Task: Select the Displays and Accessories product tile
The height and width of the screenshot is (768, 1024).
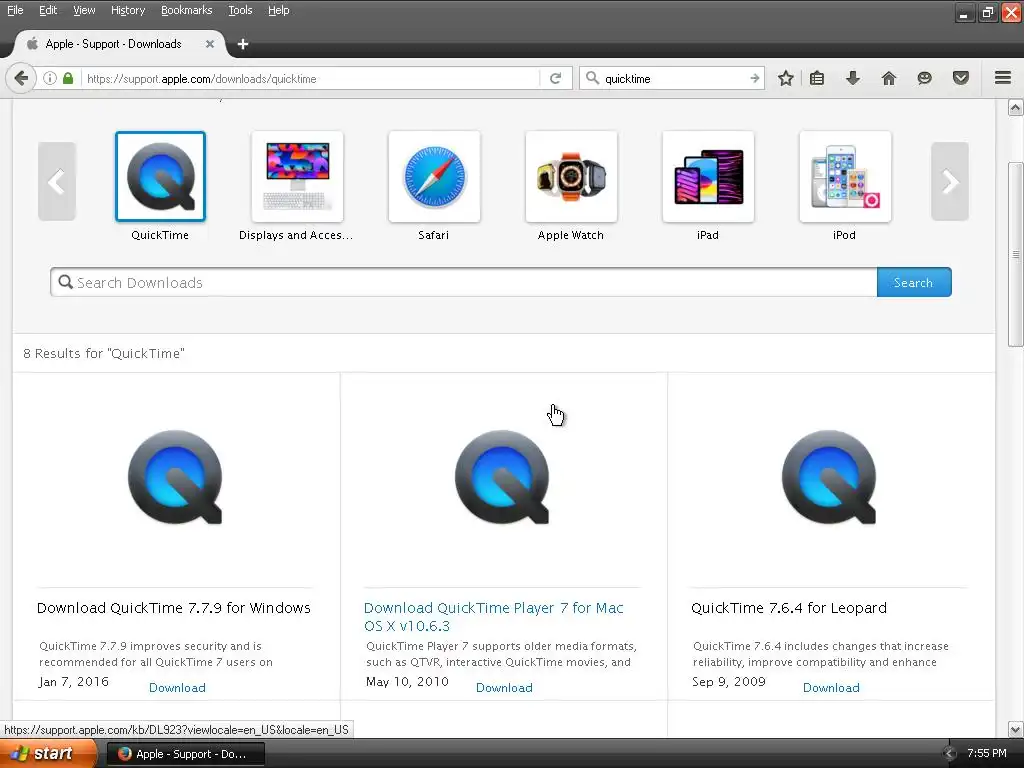Action: click(297, 176)
